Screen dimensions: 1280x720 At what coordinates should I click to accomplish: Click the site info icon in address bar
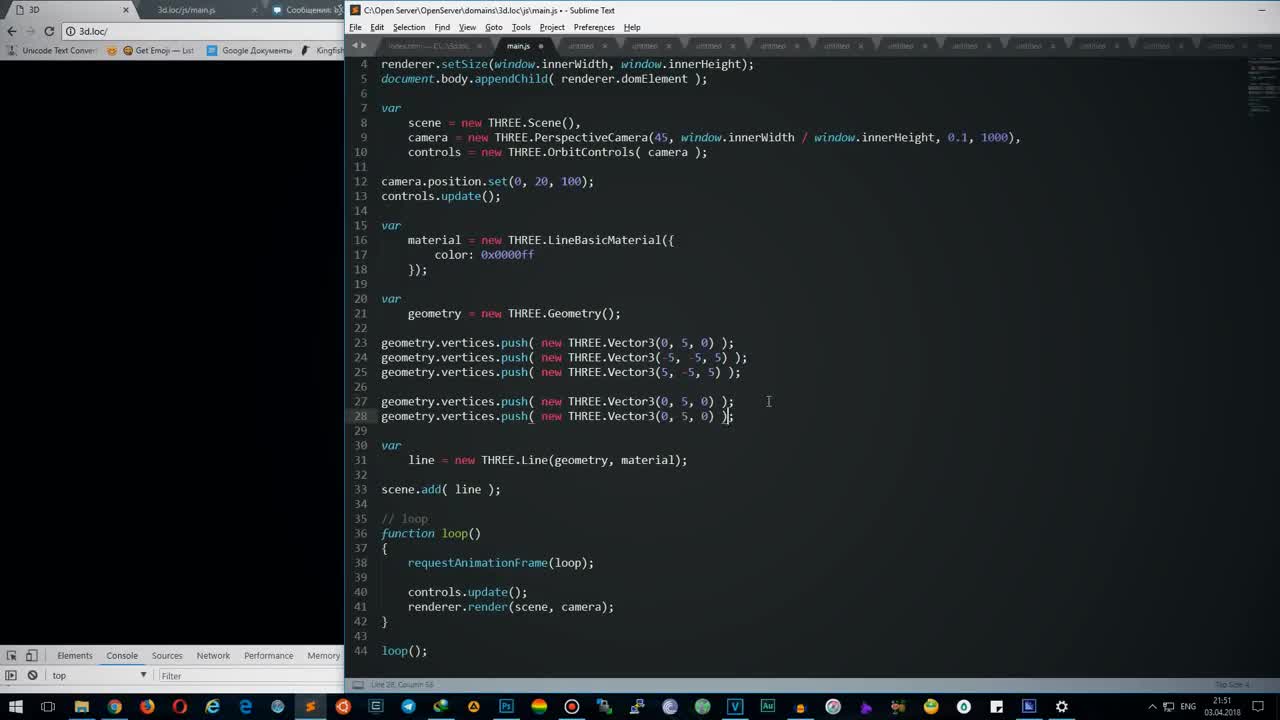(70, 31)
